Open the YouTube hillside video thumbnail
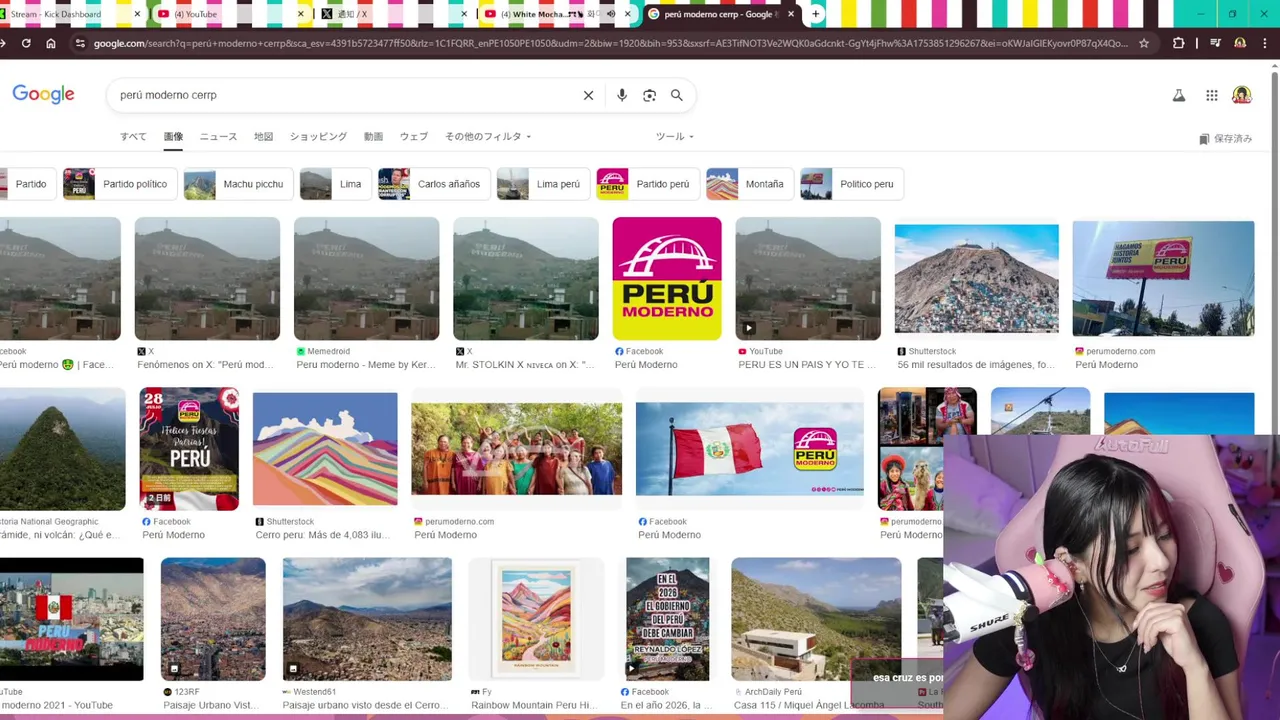Image resolution: width=1280 pixels, height=720 pixels. (808, 278)
